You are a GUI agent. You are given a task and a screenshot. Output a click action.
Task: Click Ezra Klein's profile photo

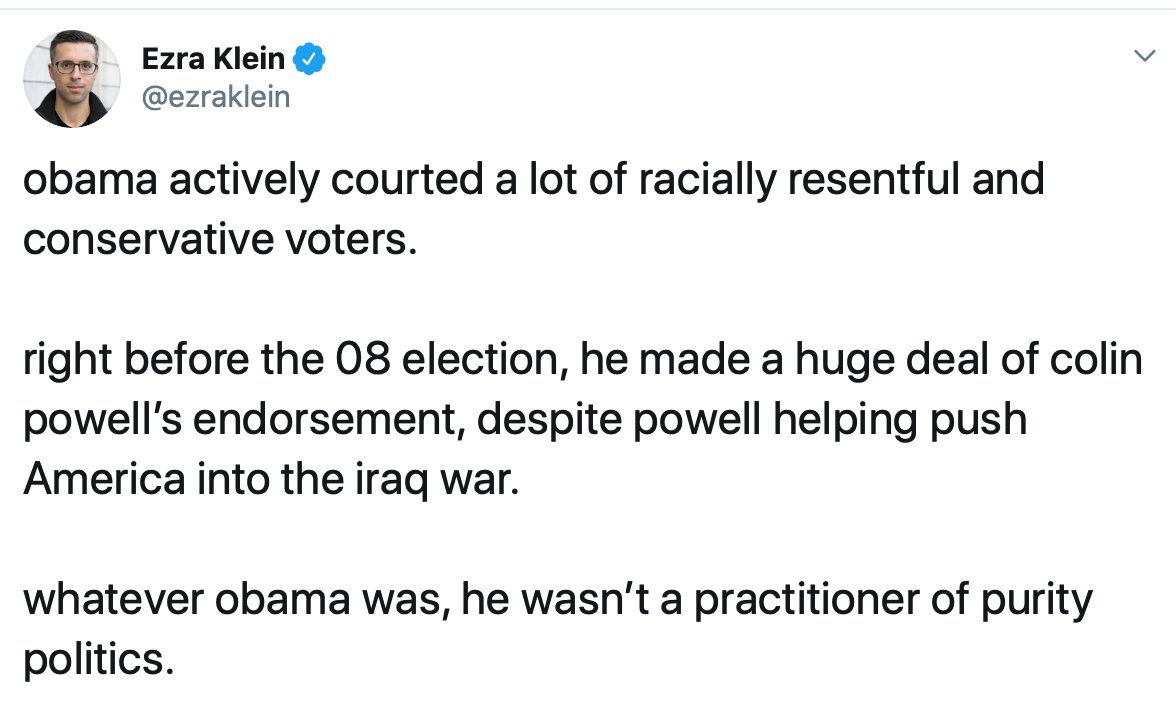click(72, 79)
